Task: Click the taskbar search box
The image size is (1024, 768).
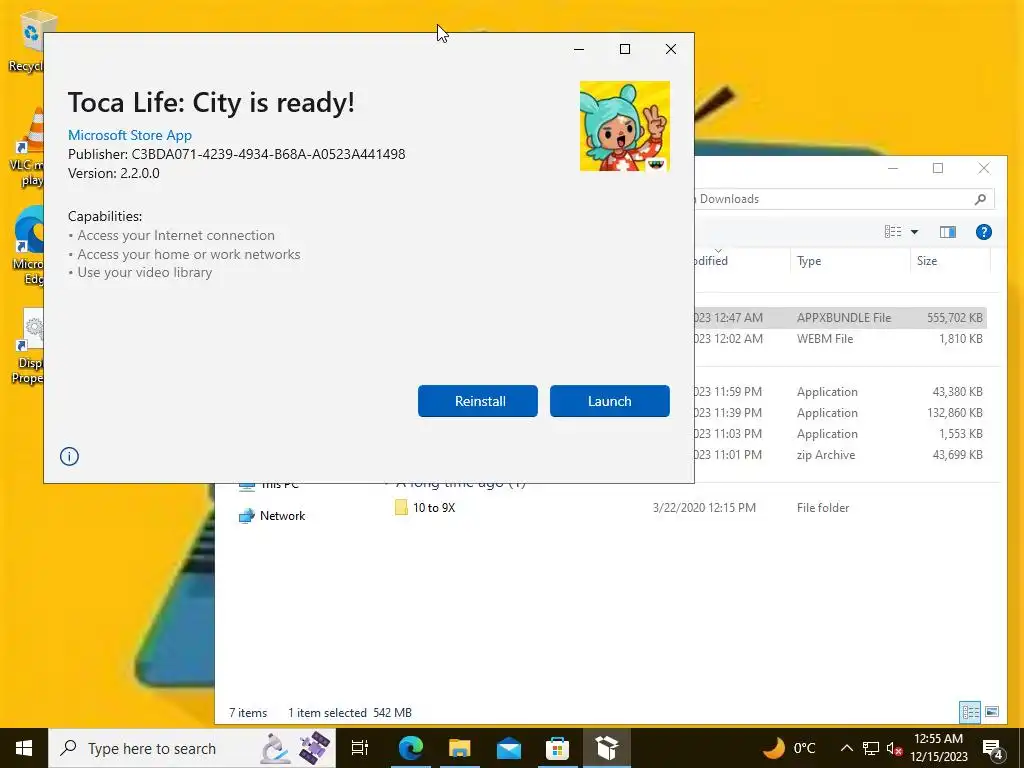Action: (192, 748)
